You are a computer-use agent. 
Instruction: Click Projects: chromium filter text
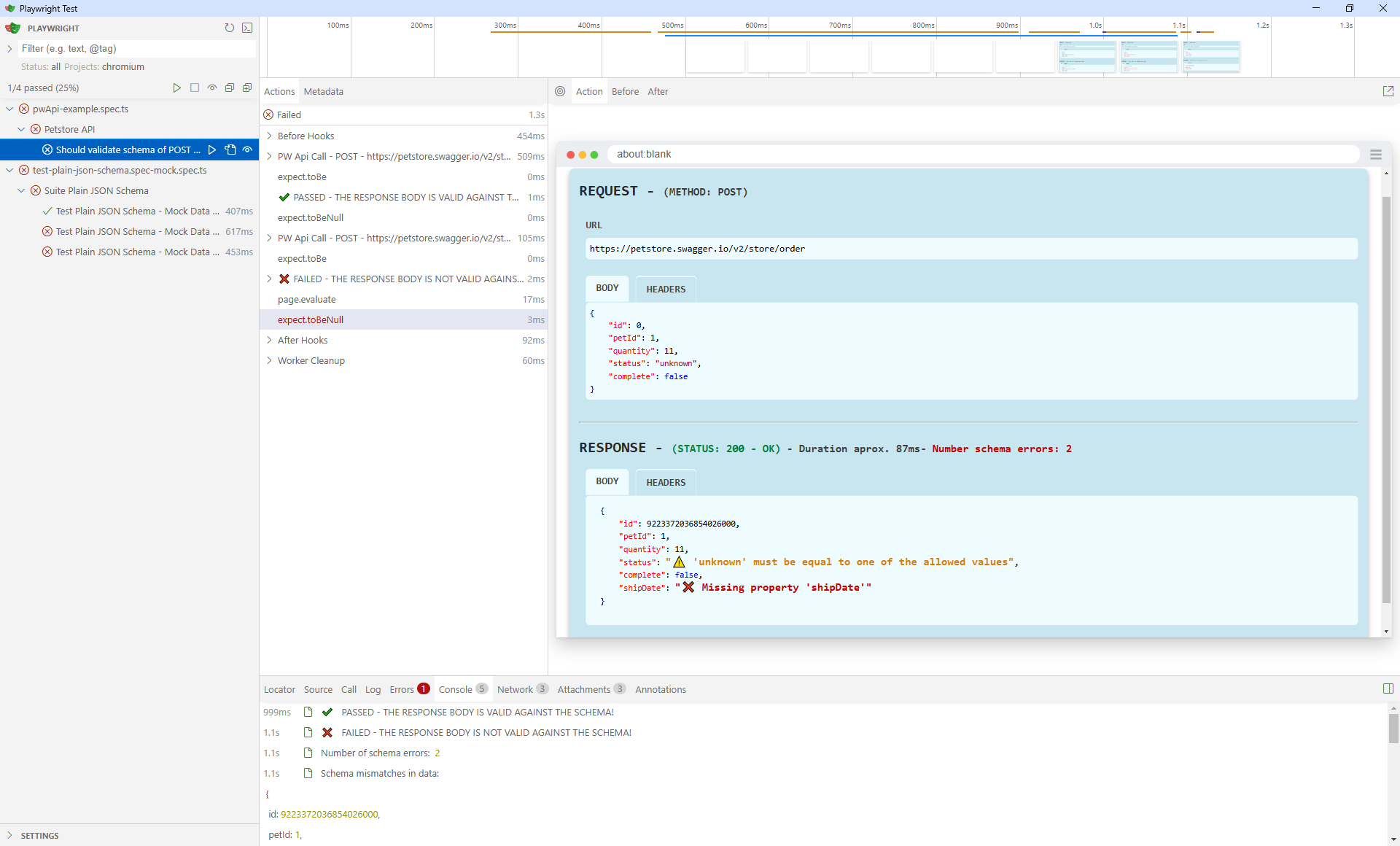[104, 66]
